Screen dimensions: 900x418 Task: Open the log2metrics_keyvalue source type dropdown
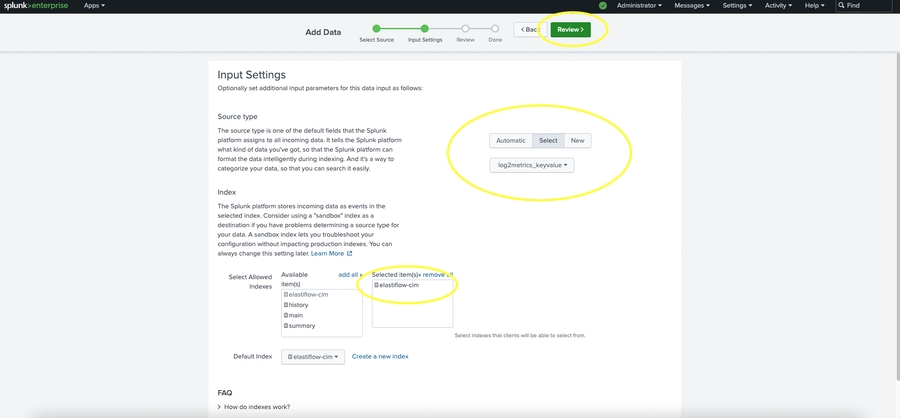click(532, 165)
